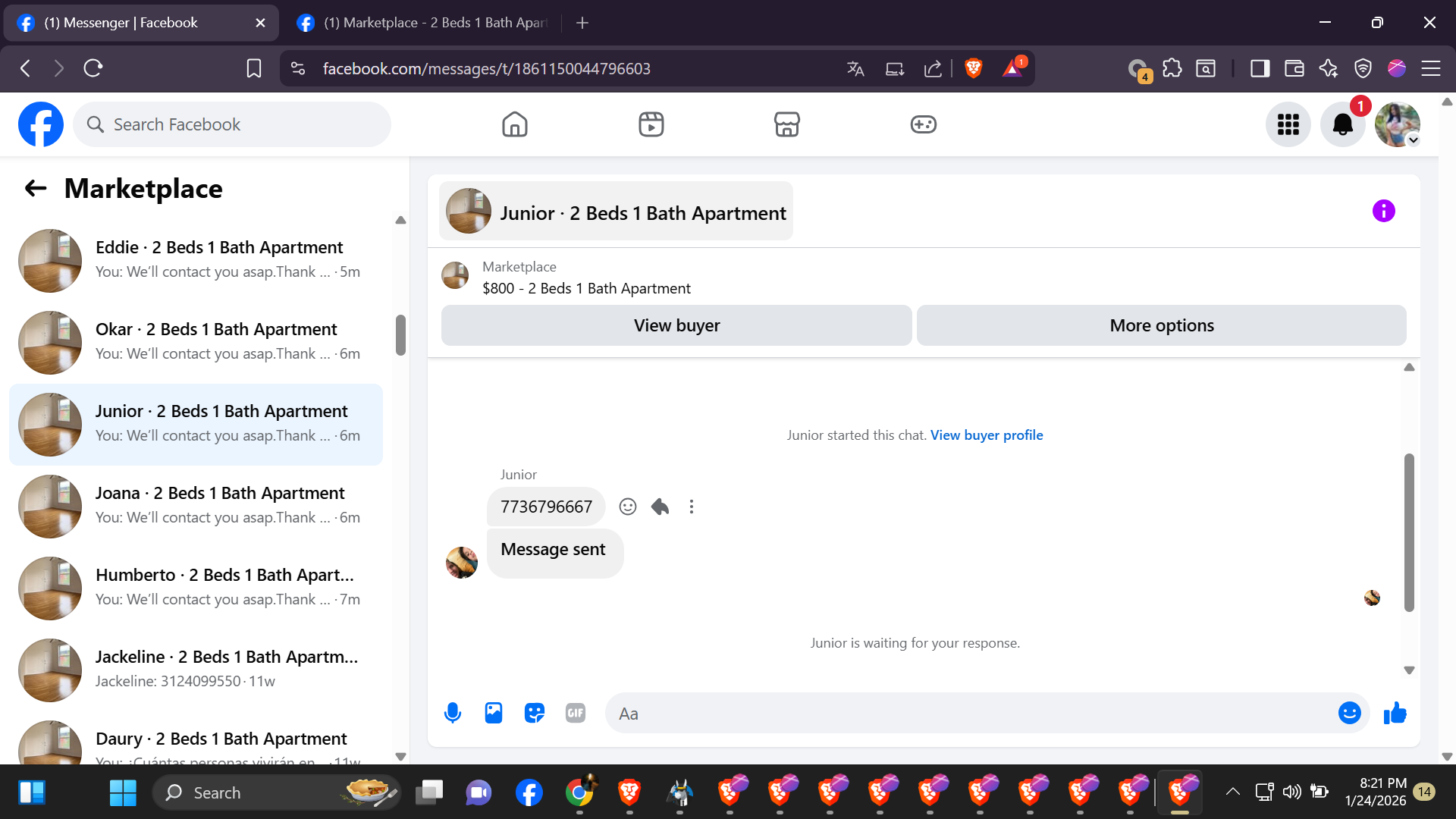Image resolution: width=1456 pixels, height=819 pixels.
Task: Send a thumbs up like
Action: 1395,713
